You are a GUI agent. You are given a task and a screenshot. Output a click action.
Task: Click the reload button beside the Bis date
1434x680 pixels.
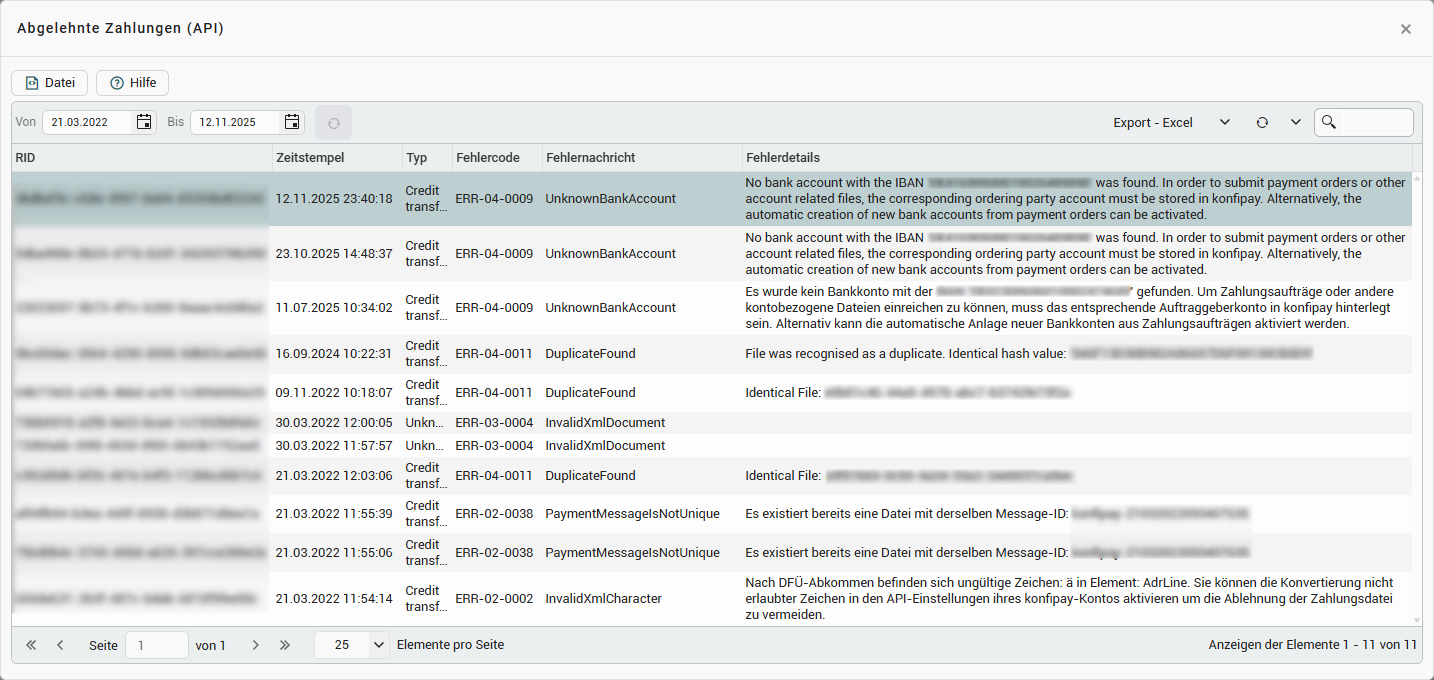334,123
